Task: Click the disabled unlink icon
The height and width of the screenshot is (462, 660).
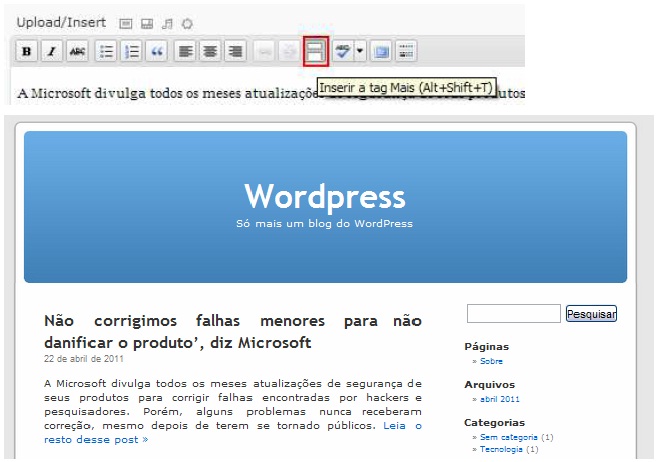Action: pyautogui.click(x=289, y=51)
